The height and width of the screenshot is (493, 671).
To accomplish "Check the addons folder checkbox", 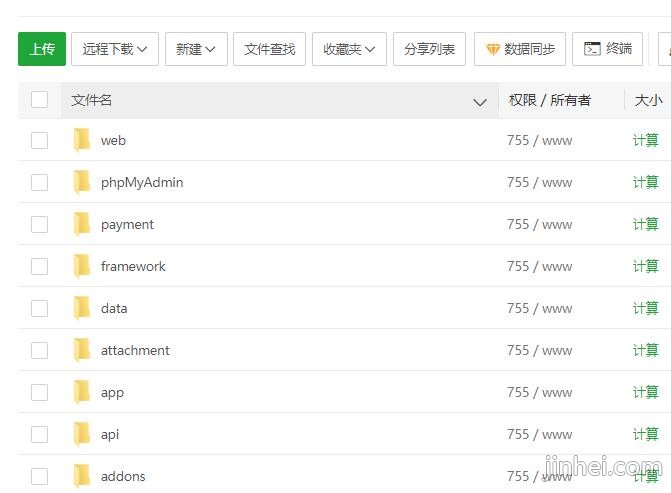I will pyautogui.click(x=39, y=475).
